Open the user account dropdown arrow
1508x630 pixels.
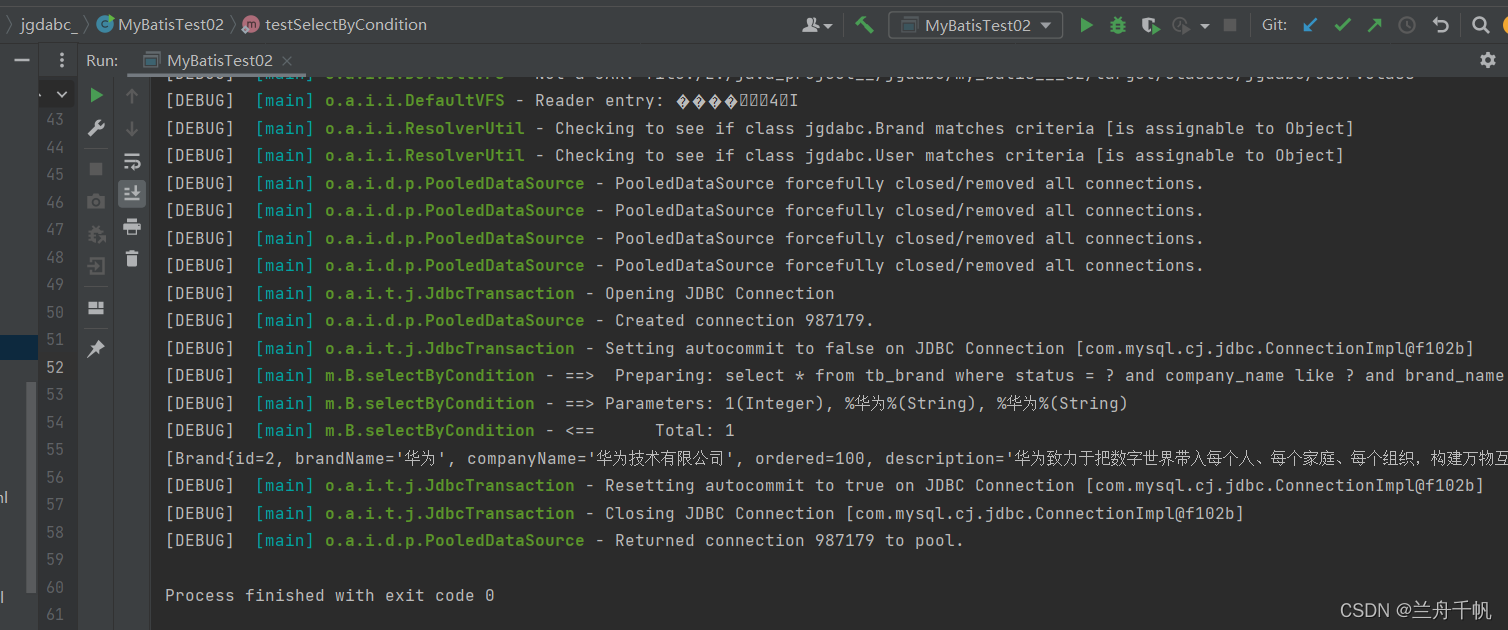click(x=829, y=27)
